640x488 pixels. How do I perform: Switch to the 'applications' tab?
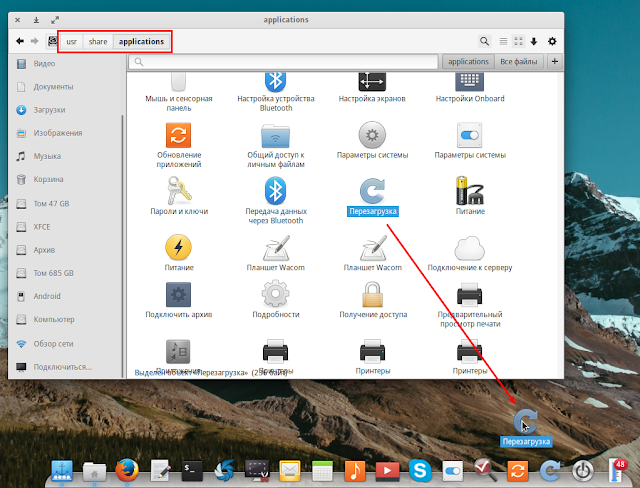pyautogui.click(x=468, y=62)
